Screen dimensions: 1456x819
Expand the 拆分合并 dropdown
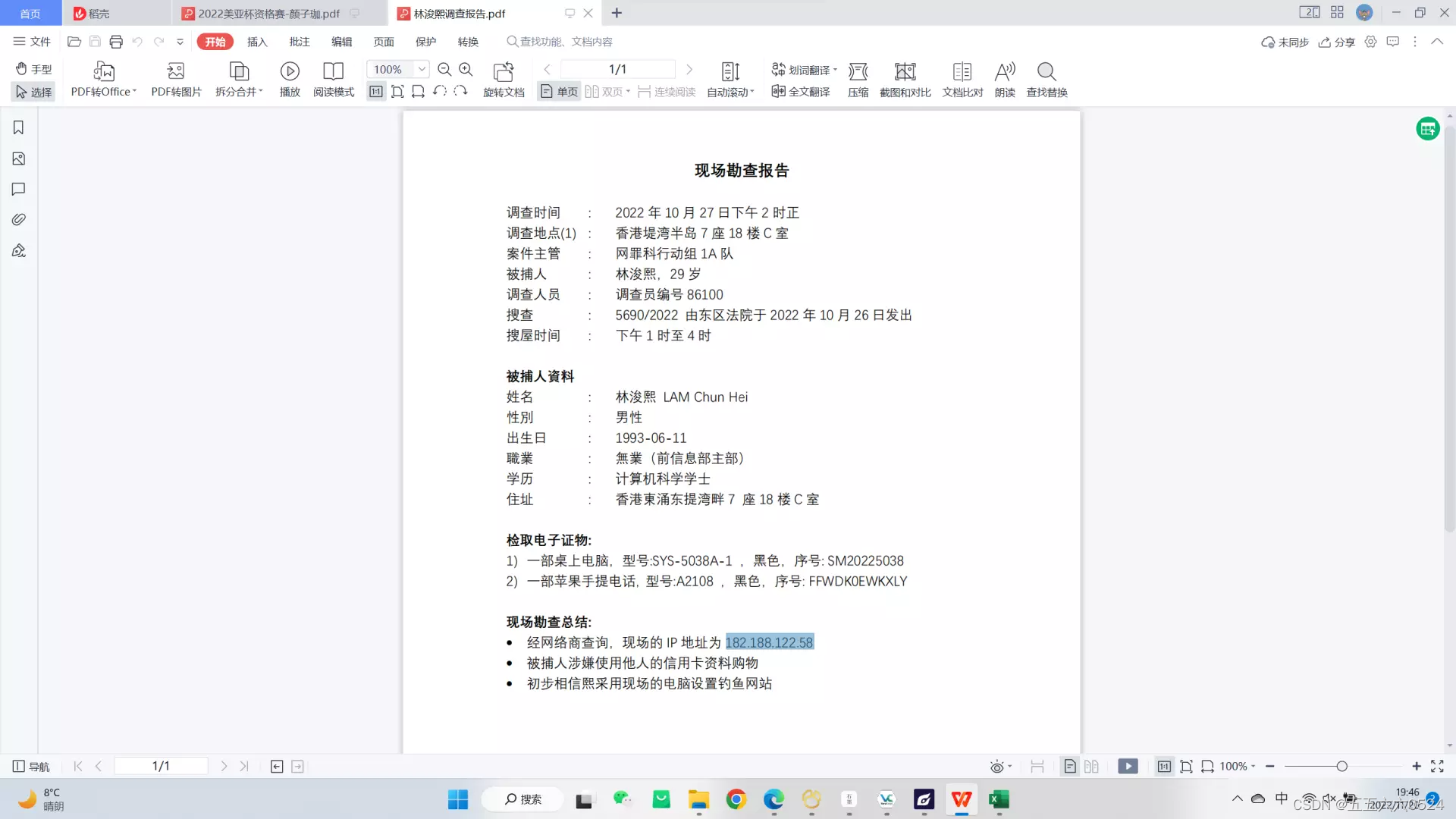261,92
